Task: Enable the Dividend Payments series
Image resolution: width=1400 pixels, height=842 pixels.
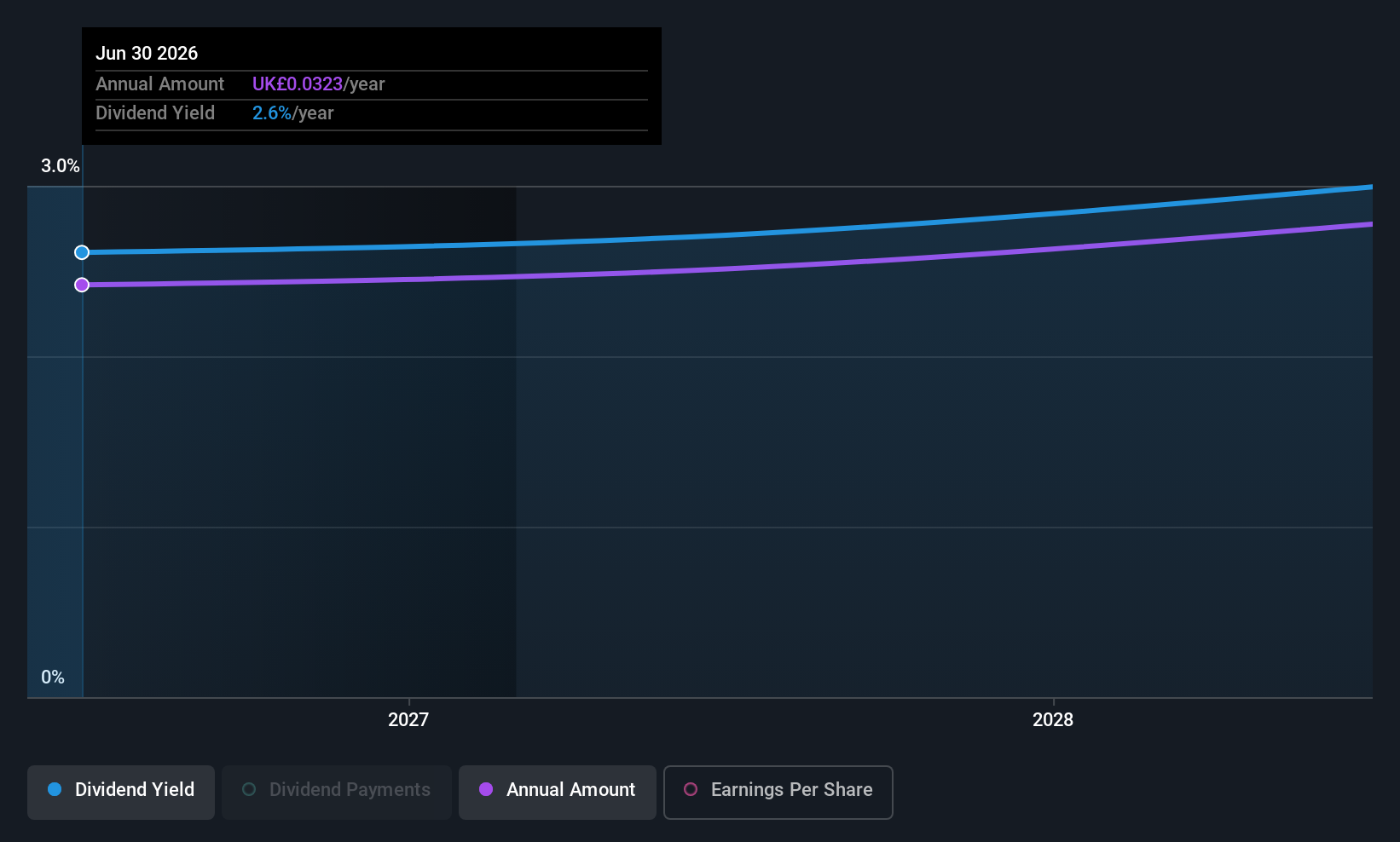Action: (337, 792)
